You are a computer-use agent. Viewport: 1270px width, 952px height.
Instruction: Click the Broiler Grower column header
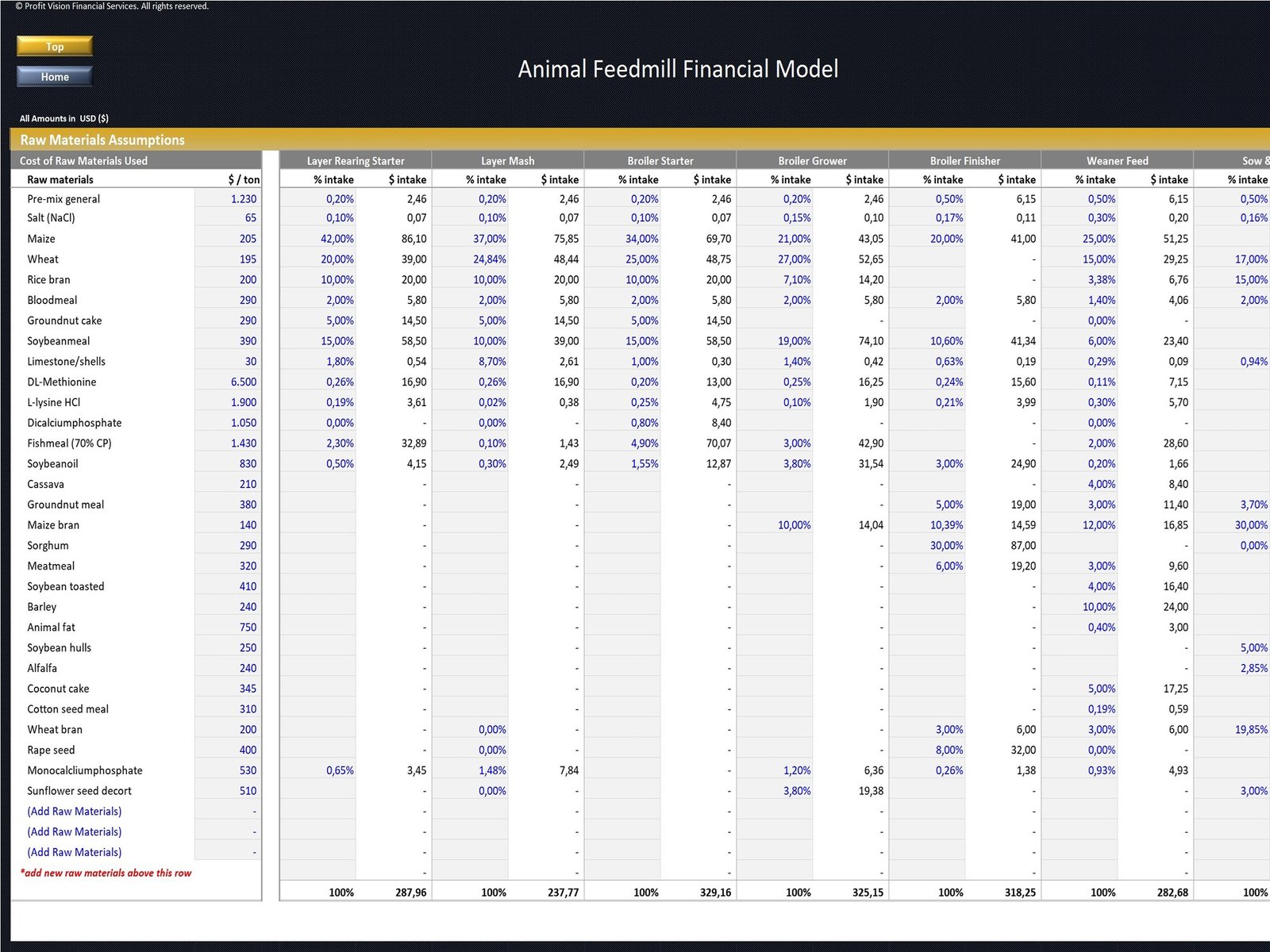click(811, 160)
